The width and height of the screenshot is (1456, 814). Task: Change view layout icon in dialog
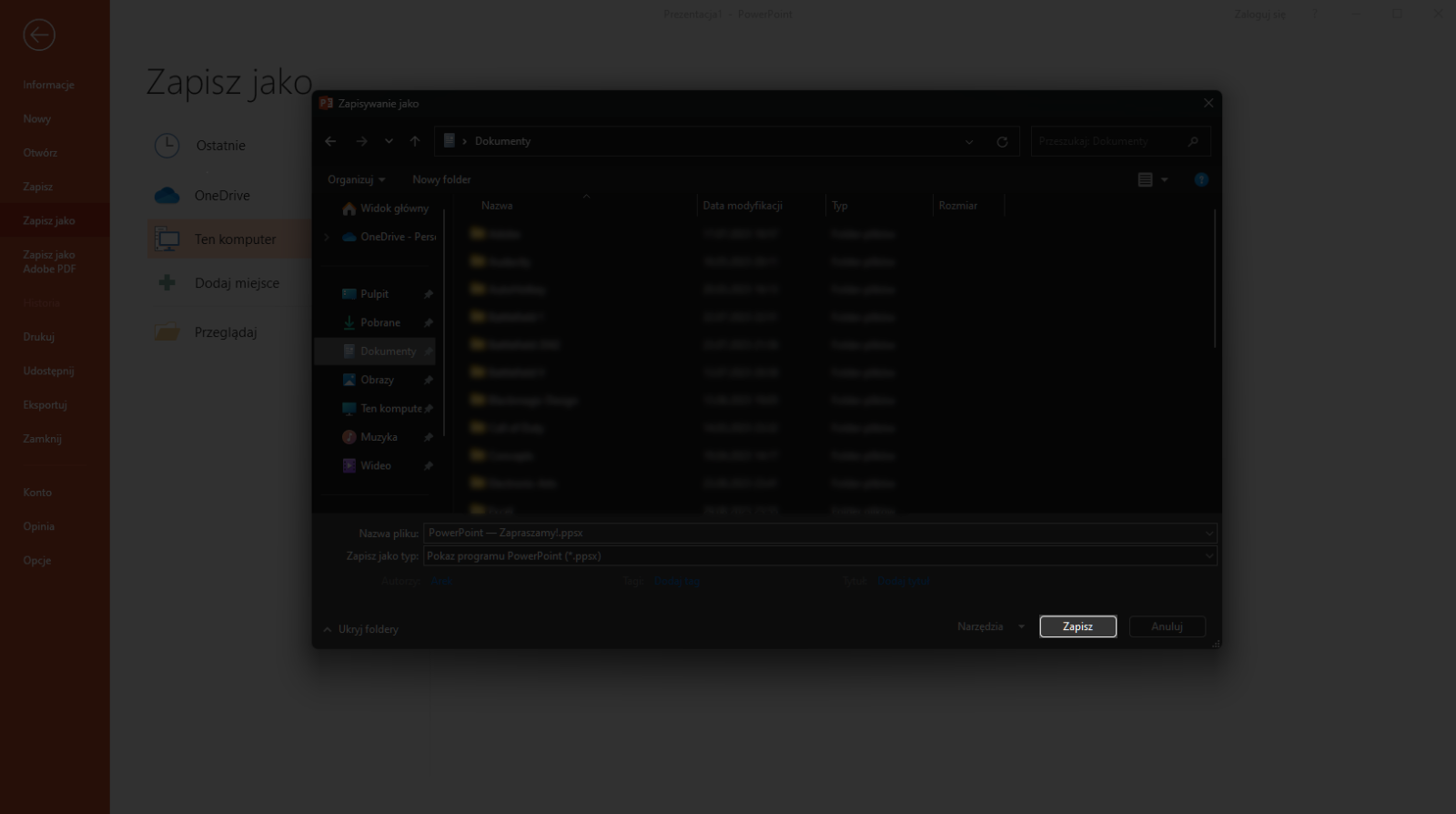pos(1146,179)
